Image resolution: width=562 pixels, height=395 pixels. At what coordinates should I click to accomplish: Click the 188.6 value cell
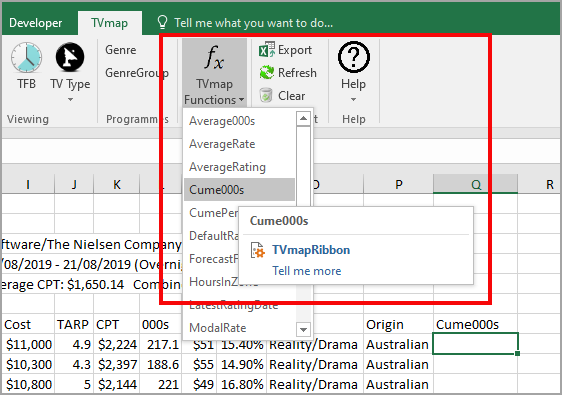click(x=161, y=364)
